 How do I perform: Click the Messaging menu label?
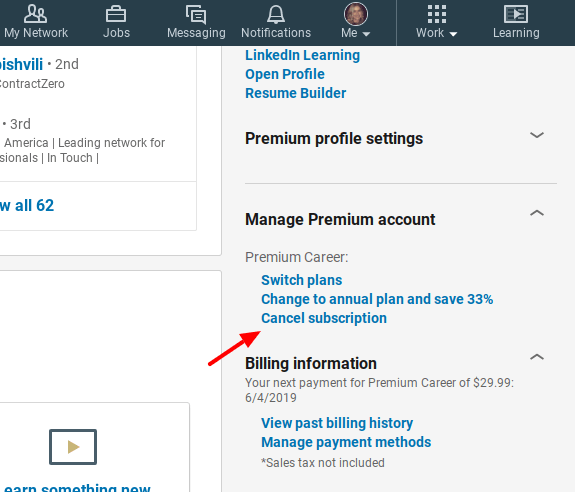(x=196, y=33)
